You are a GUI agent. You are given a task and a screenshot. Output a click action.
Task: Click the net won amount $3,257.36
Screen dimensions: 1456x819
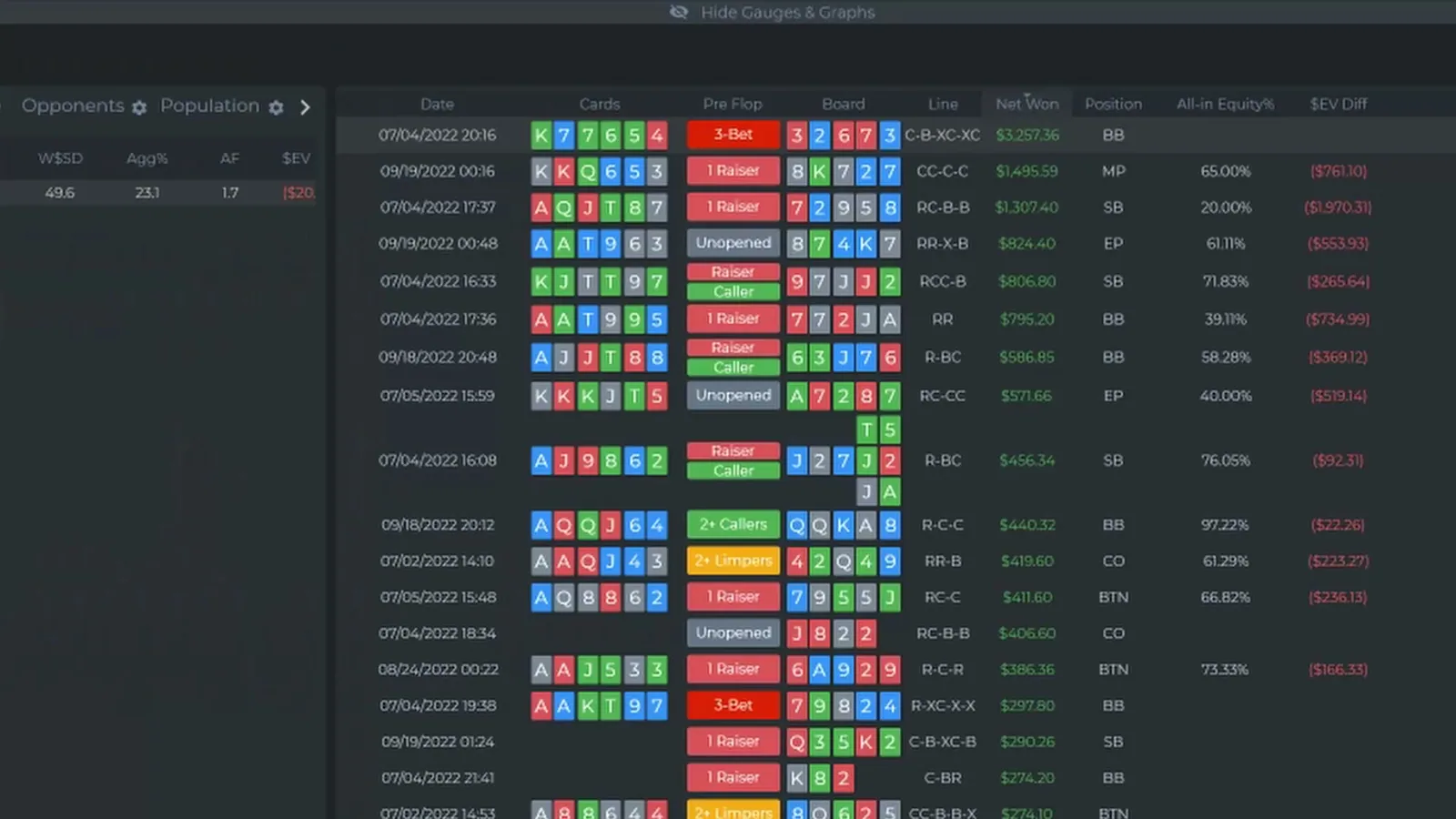pos(1027,136)
